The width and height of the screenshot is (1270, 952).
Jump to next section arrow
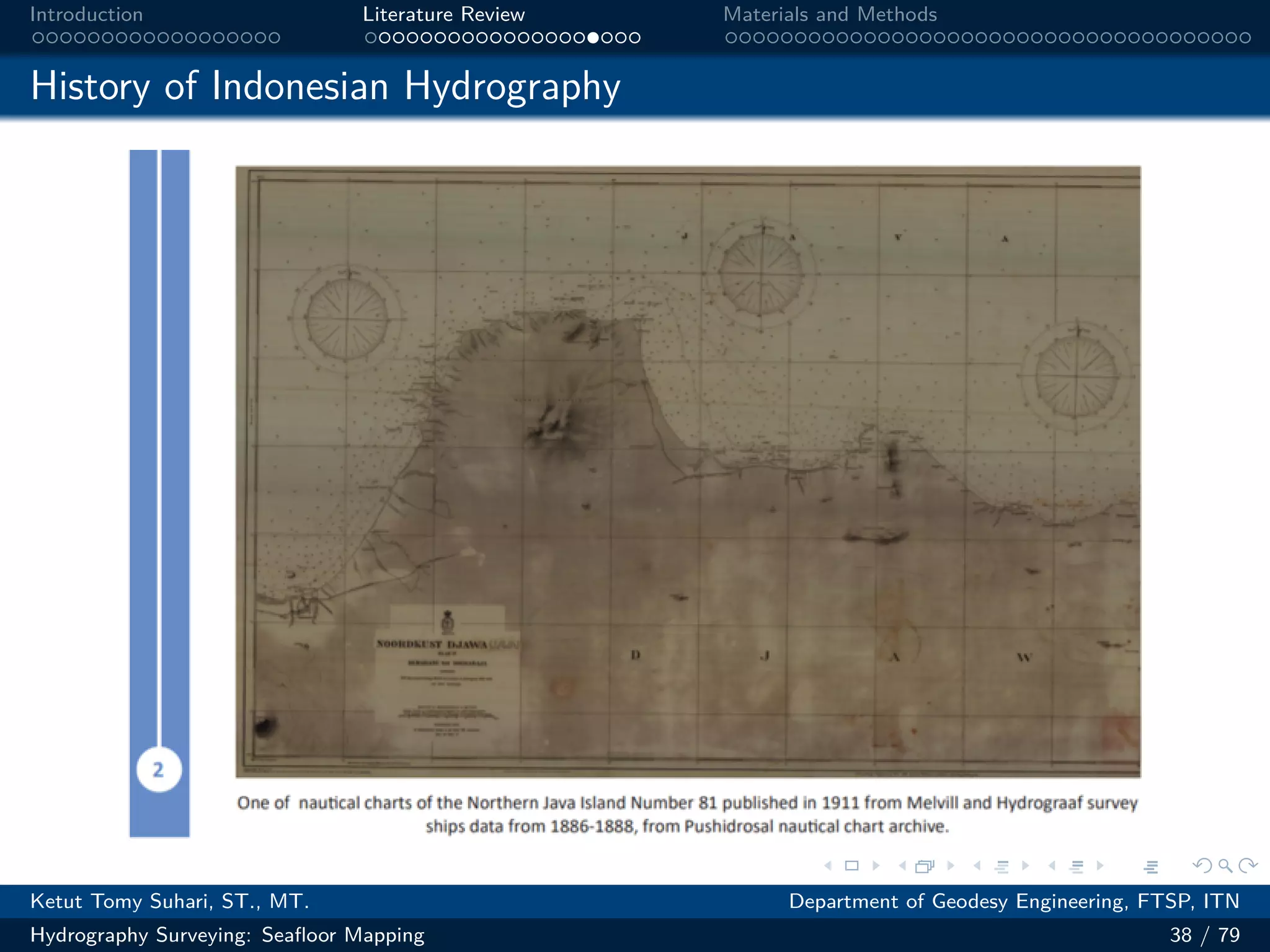tap(1100, 866)
